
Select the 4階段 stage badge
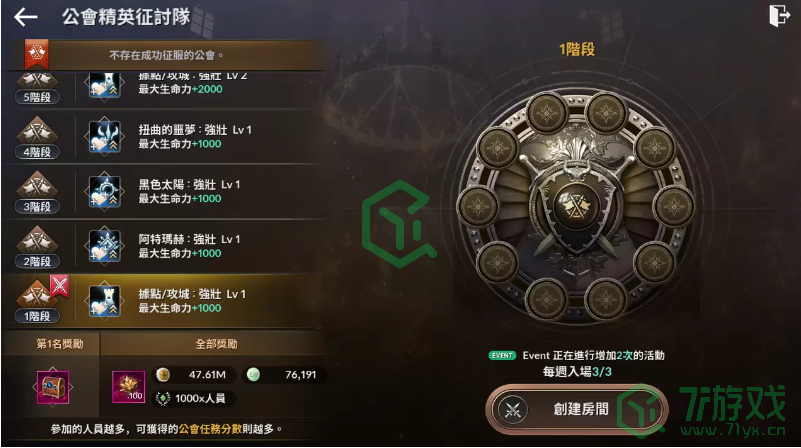37,137
